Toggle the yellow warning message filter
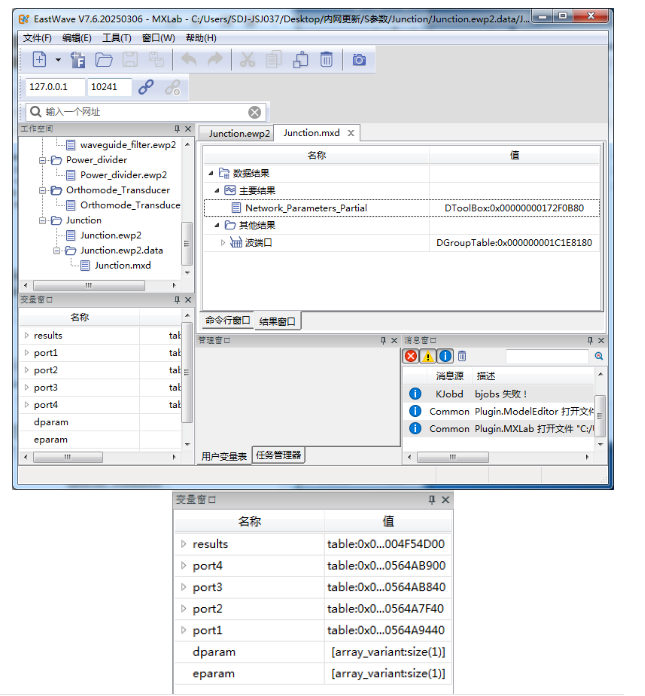This screenshot has width=645, height=696. point(428,356)
